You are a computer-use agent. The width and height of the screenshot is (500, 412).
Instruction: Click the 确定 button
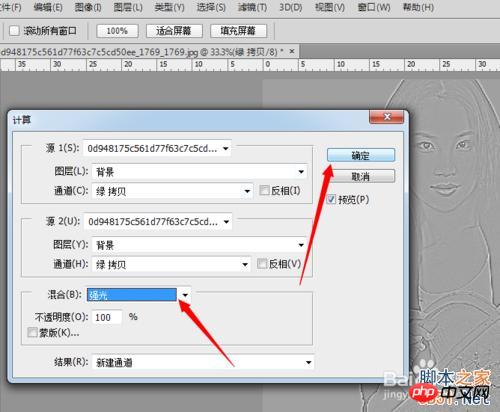tap(361, 155)
